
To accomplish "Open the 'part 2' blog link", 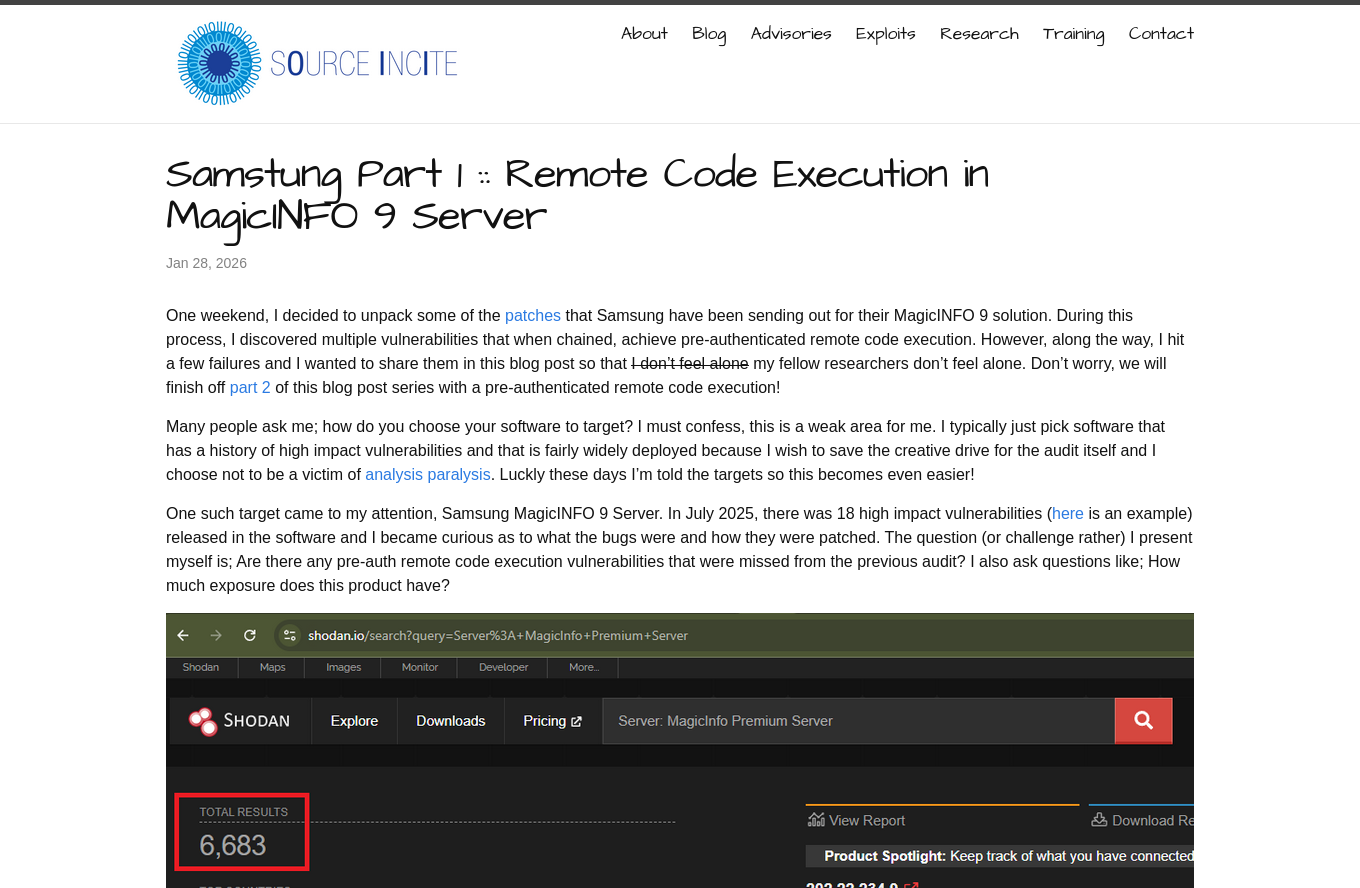I will coord(250,387).
